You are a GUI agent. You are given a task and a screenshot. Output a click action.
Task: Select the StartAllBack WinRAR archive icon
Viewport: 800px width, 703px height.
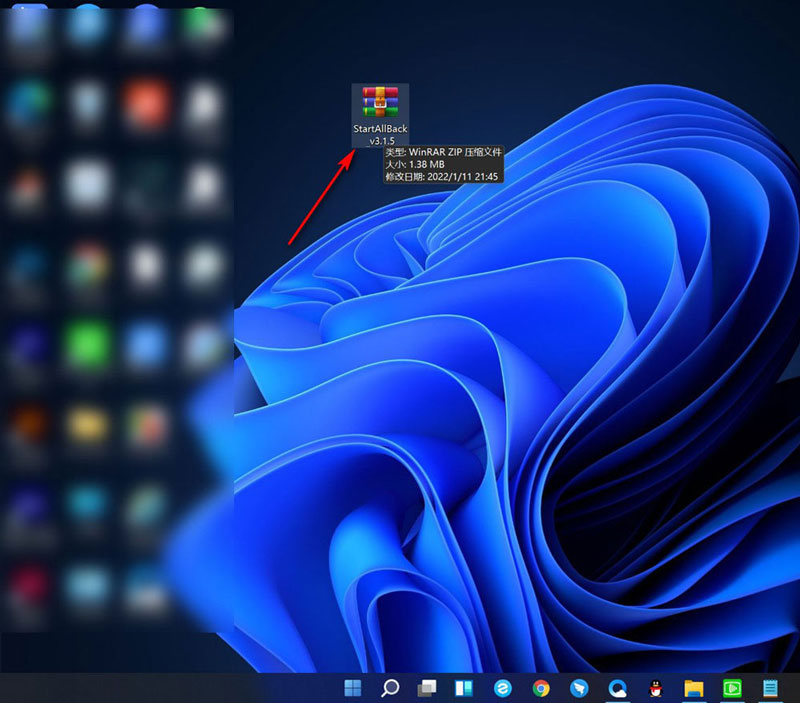coord(381,103)
